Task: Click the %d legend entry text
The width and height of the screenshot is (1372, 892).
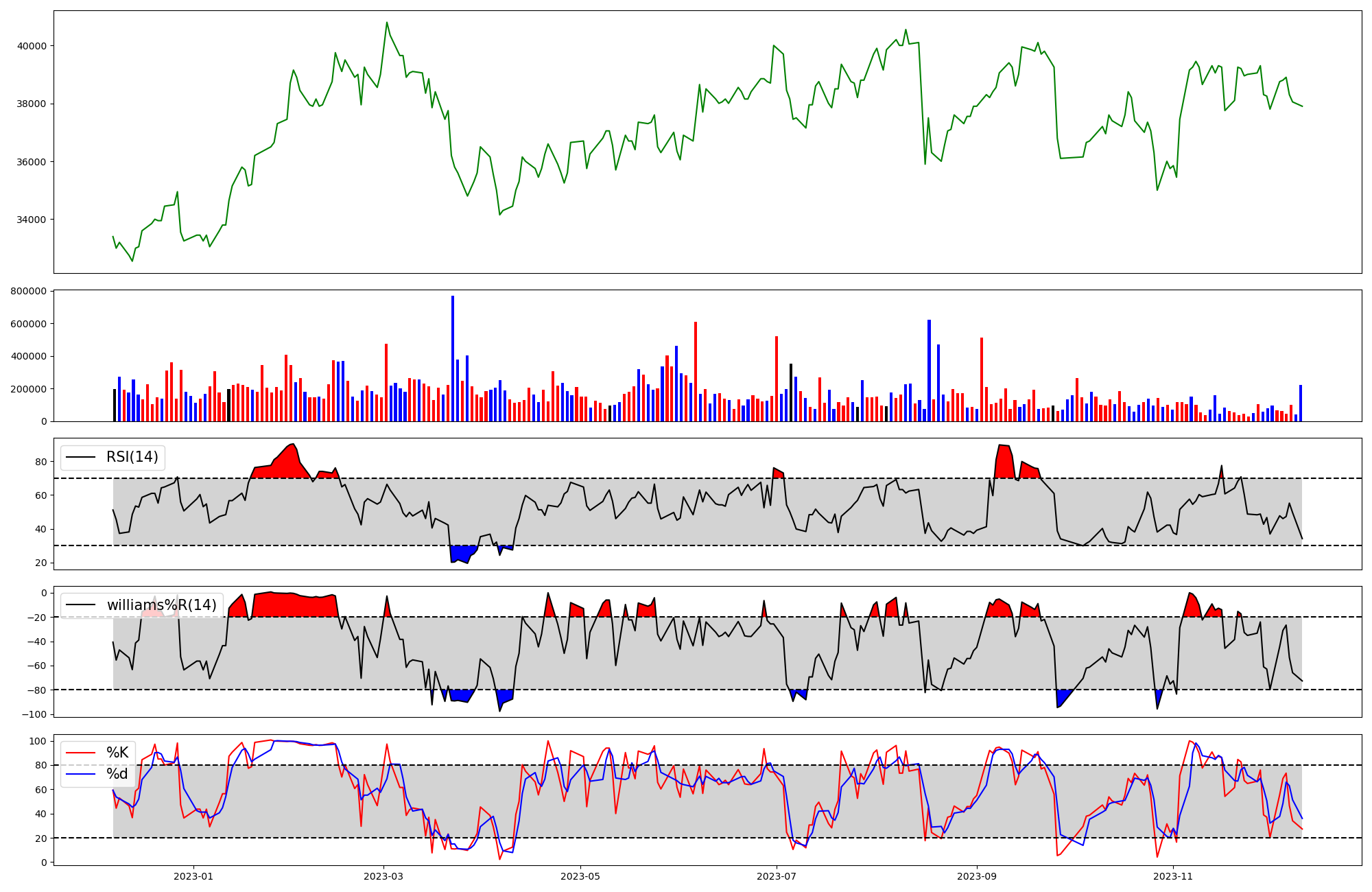Action: [117, 775]
